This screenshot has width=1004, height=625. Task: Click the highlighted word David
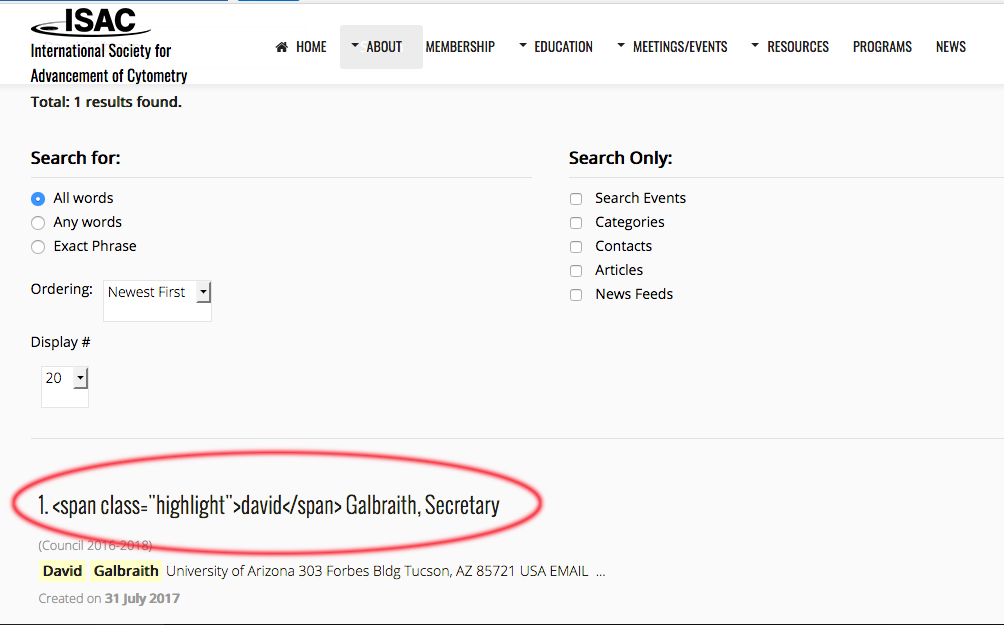pos(62,571)
